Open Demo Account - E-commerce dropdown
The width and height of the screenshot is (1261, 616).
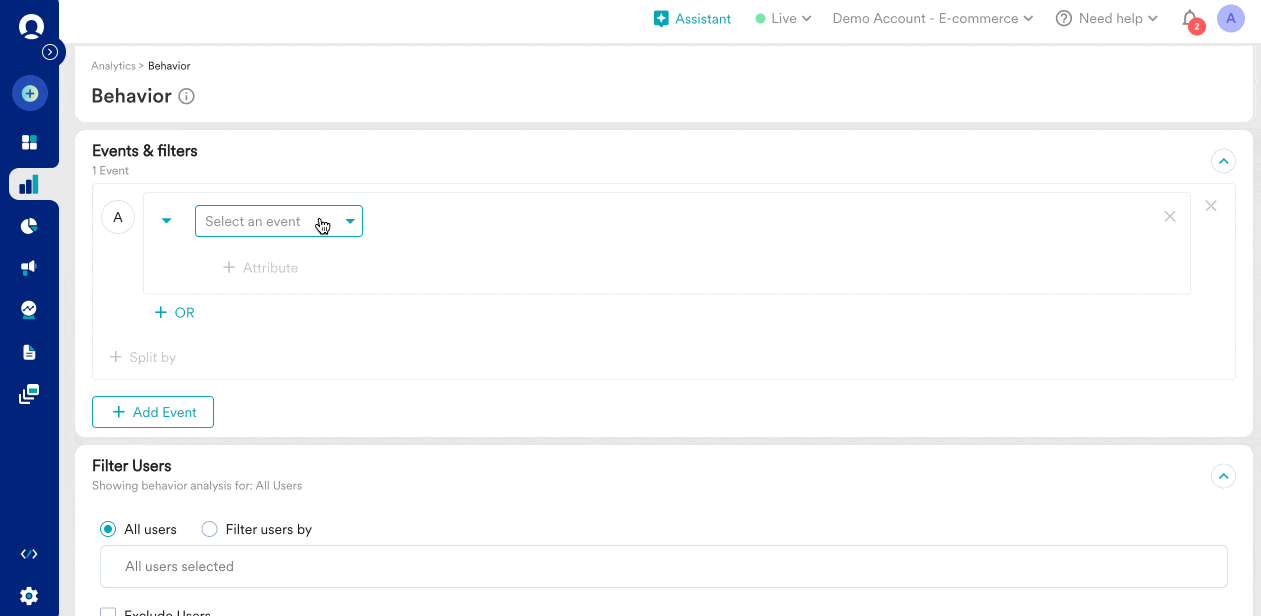pos(932,18)
